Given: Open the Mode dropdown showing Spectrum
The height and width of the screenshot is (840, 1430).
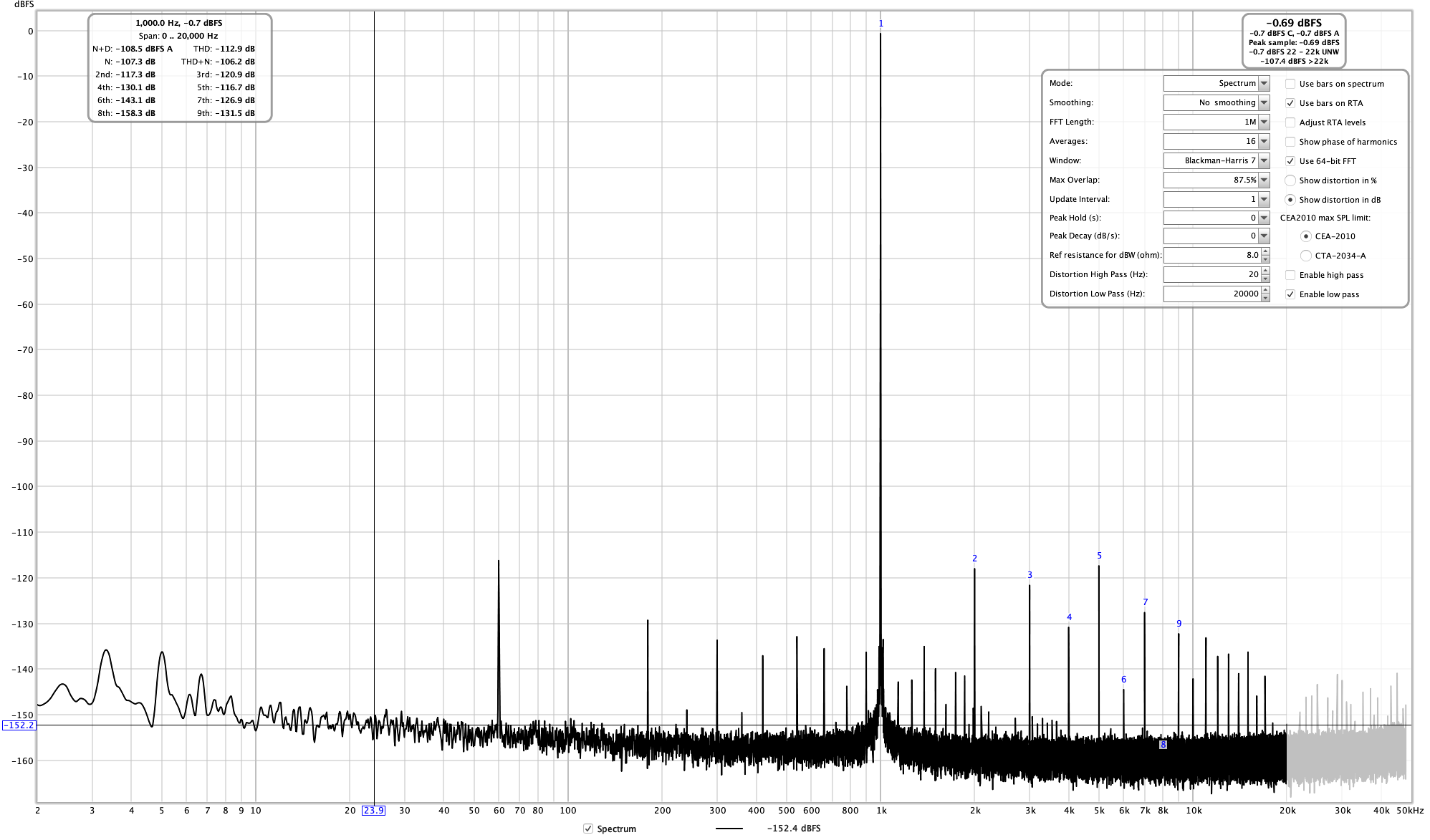Looking at the screenshot, I should click(x=1217, y=83).
